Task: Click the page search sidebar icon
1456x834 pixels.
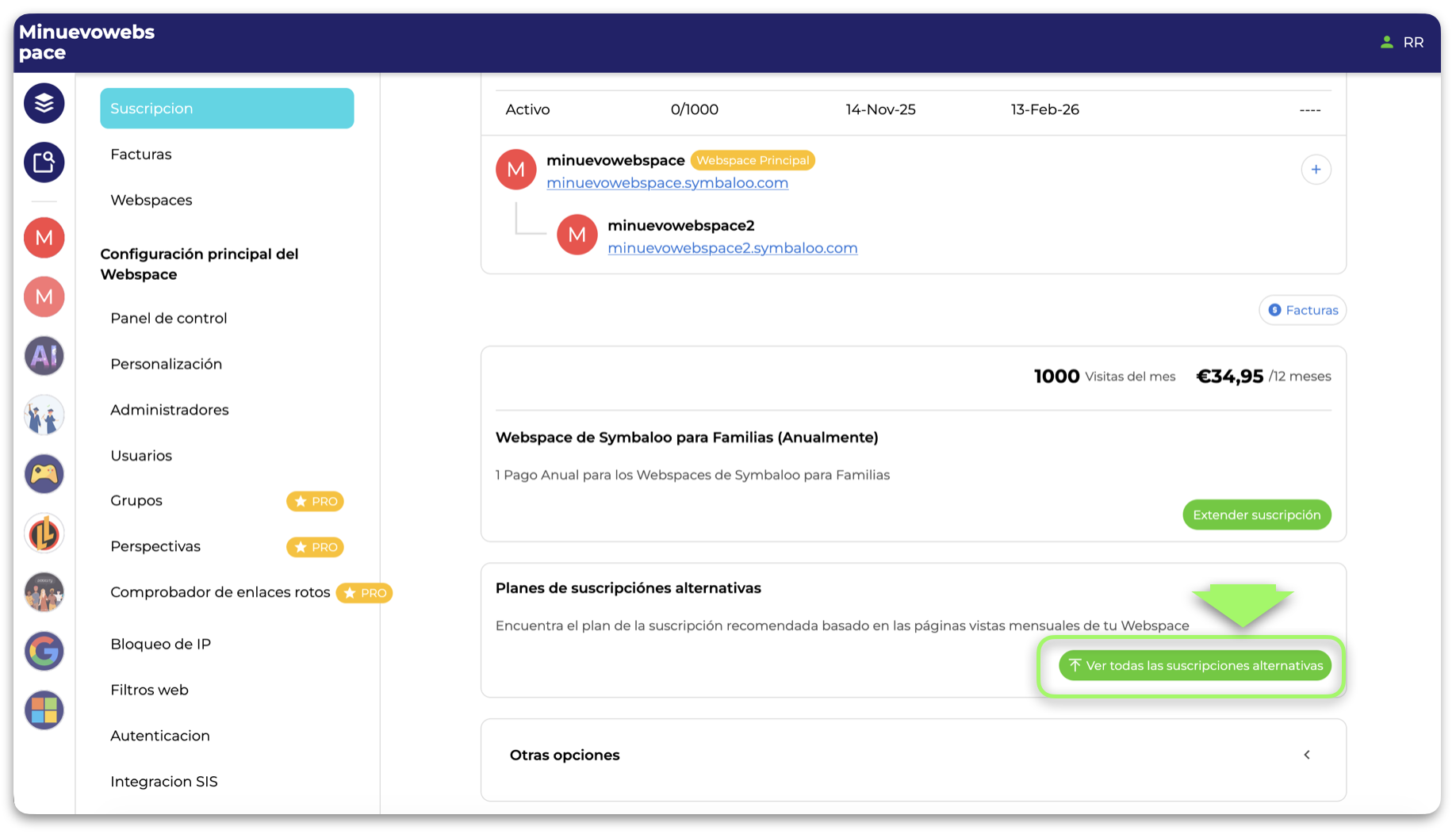Action: pos(44,163)
